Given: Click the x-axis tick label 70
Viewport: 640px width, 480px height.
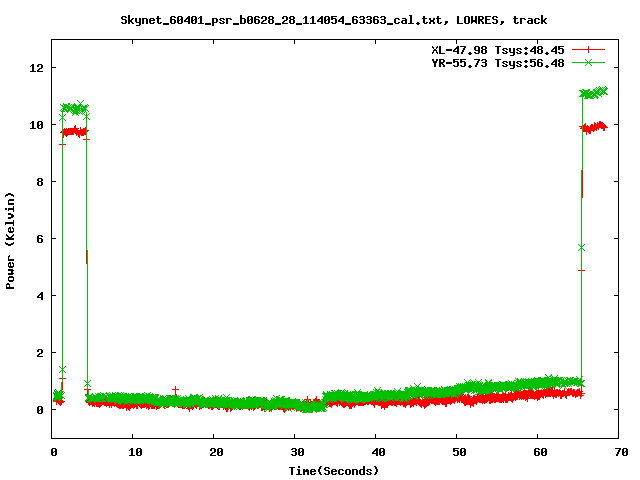Looking at the screenshot, I should pyautogui.click(x=621, y=452).
